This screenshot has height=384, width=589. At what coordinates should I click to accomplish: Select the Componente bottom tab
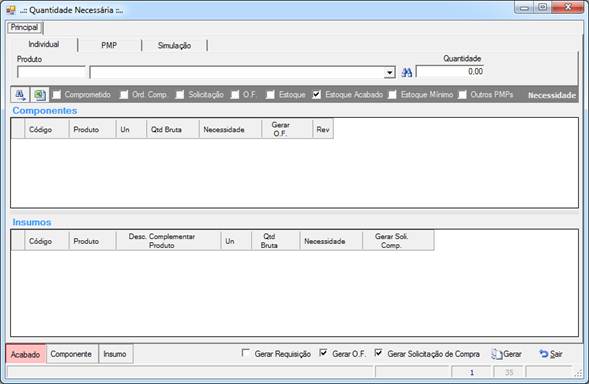(71, 354)
